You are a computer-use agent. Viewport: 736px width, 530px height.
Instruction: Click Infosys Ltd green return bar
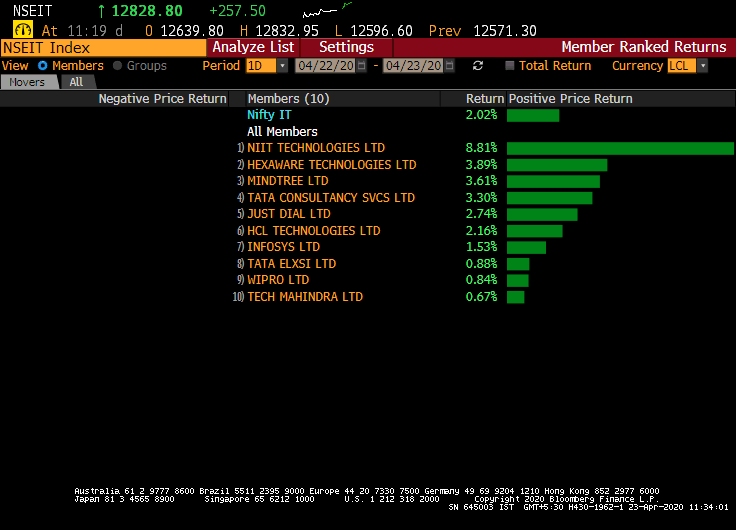coord(526,247)
